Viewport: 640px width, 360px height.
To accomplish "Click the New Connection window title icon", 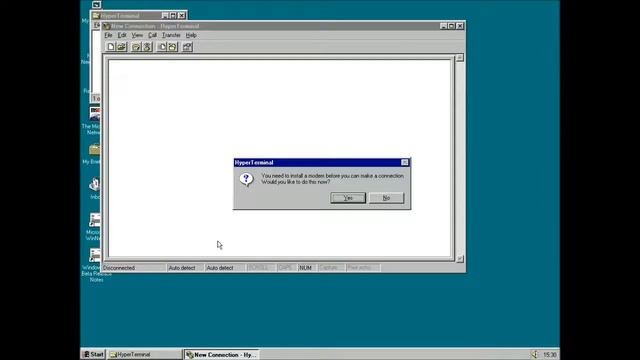I will [107, 26].
